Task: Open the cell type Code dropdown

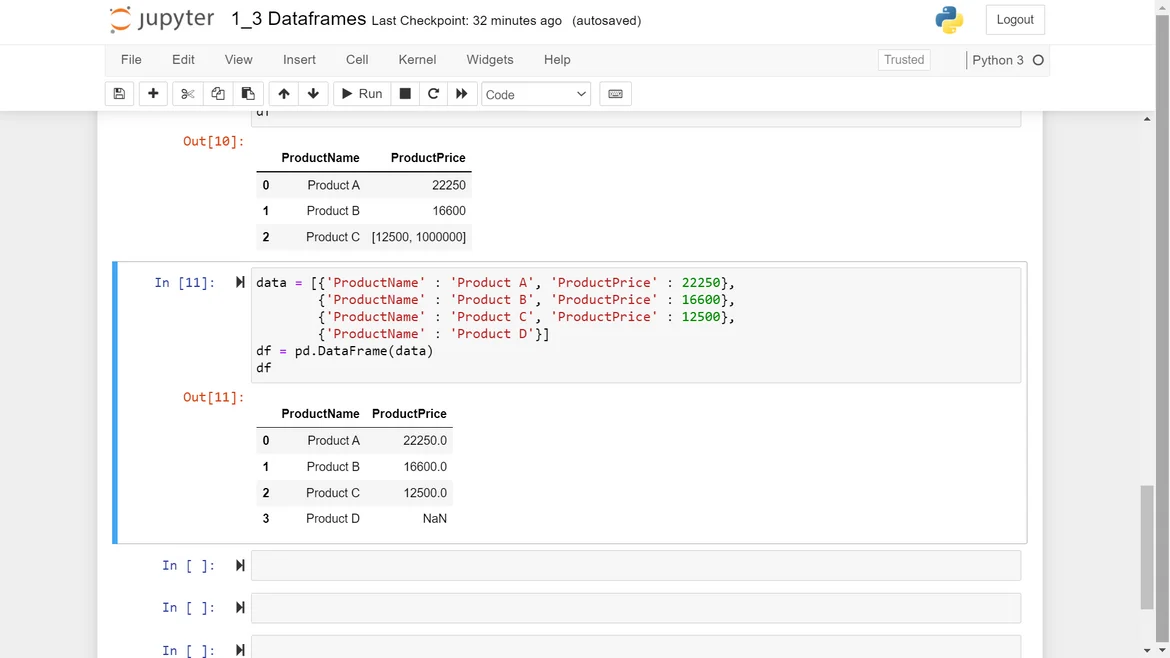Action: [x=536, y=94]
